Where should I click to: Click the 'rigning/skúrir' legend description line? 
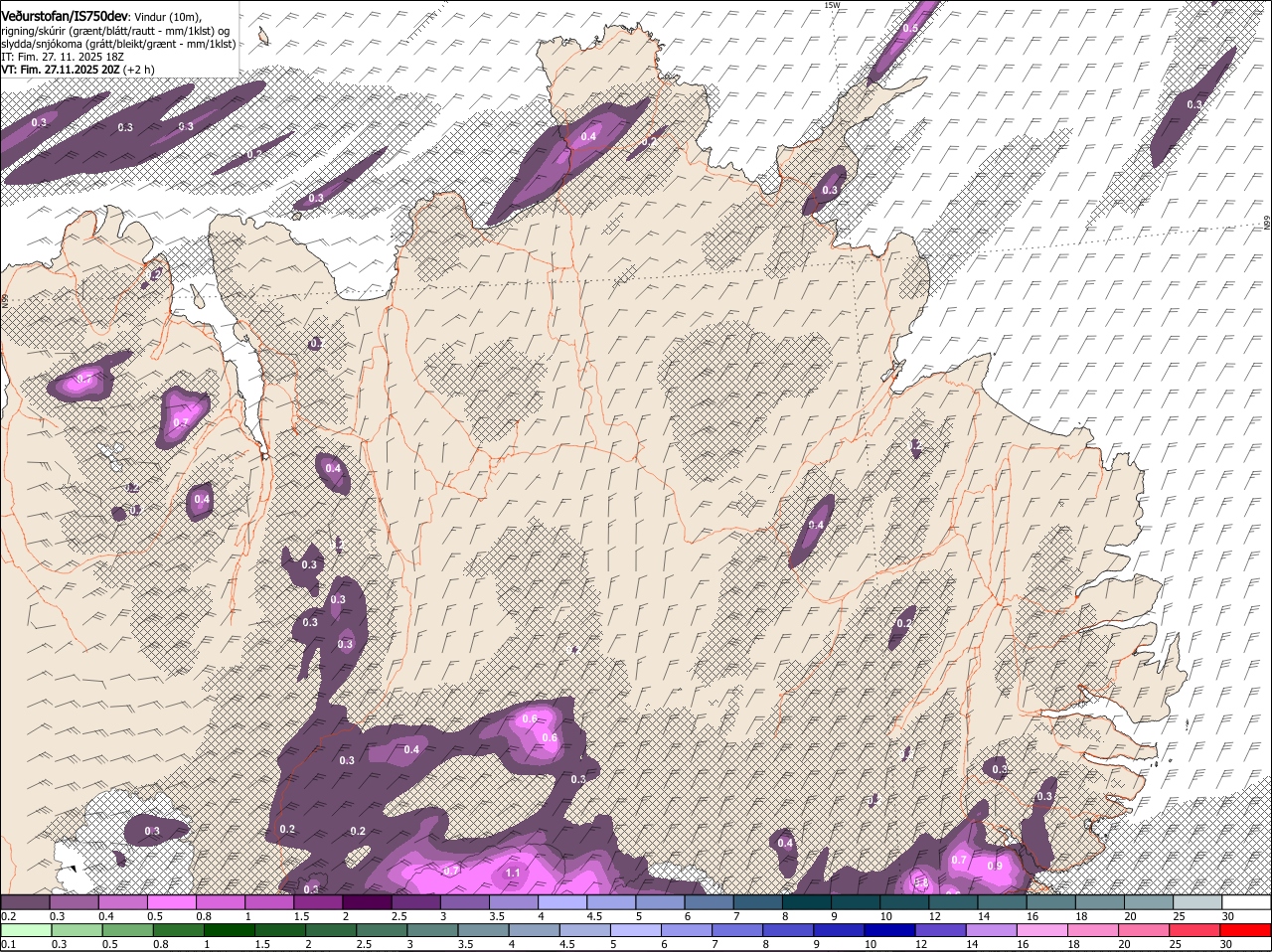point(115,31)
